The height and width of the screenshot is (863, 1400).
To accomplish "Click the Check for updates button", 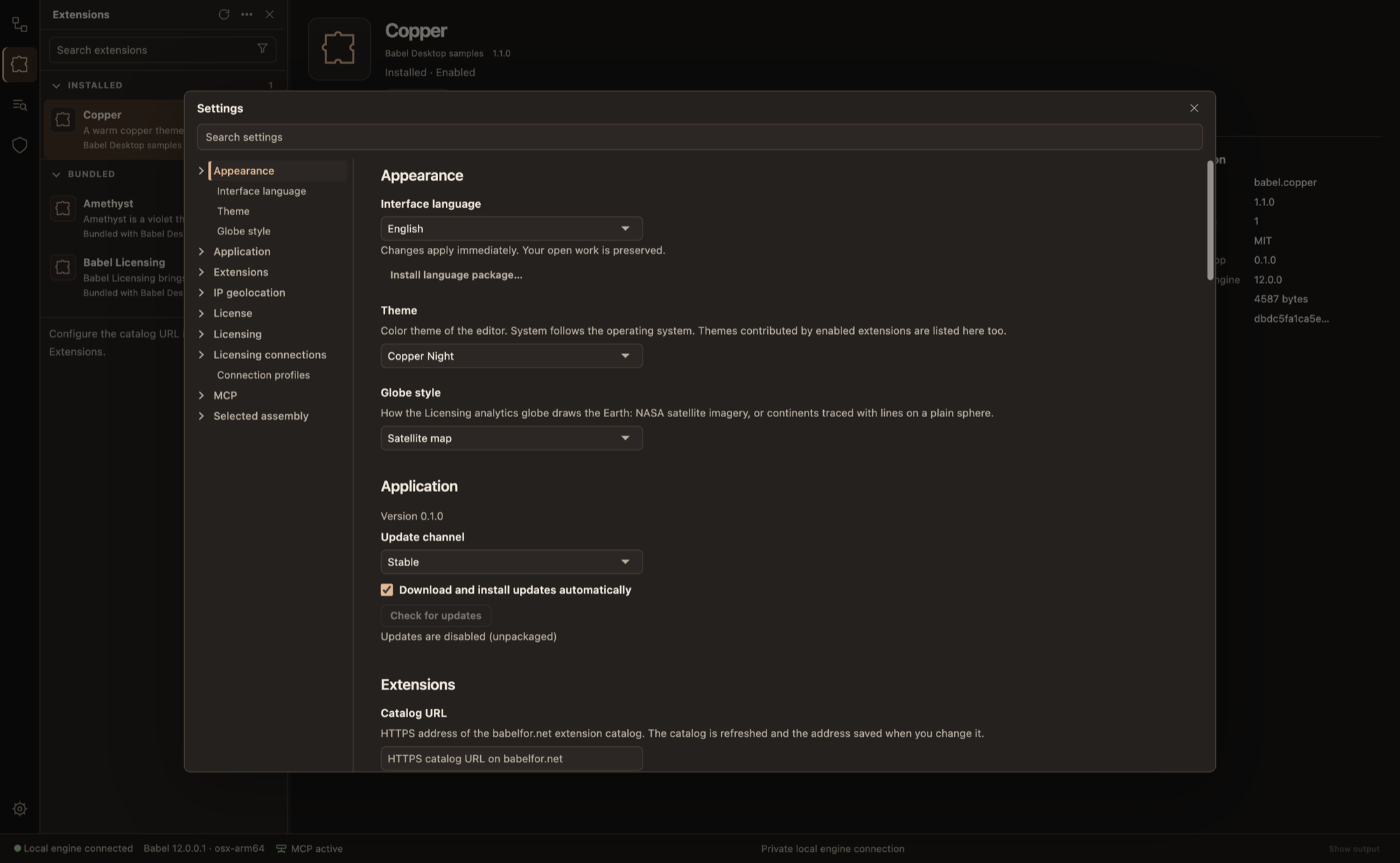I will (435, 616).
